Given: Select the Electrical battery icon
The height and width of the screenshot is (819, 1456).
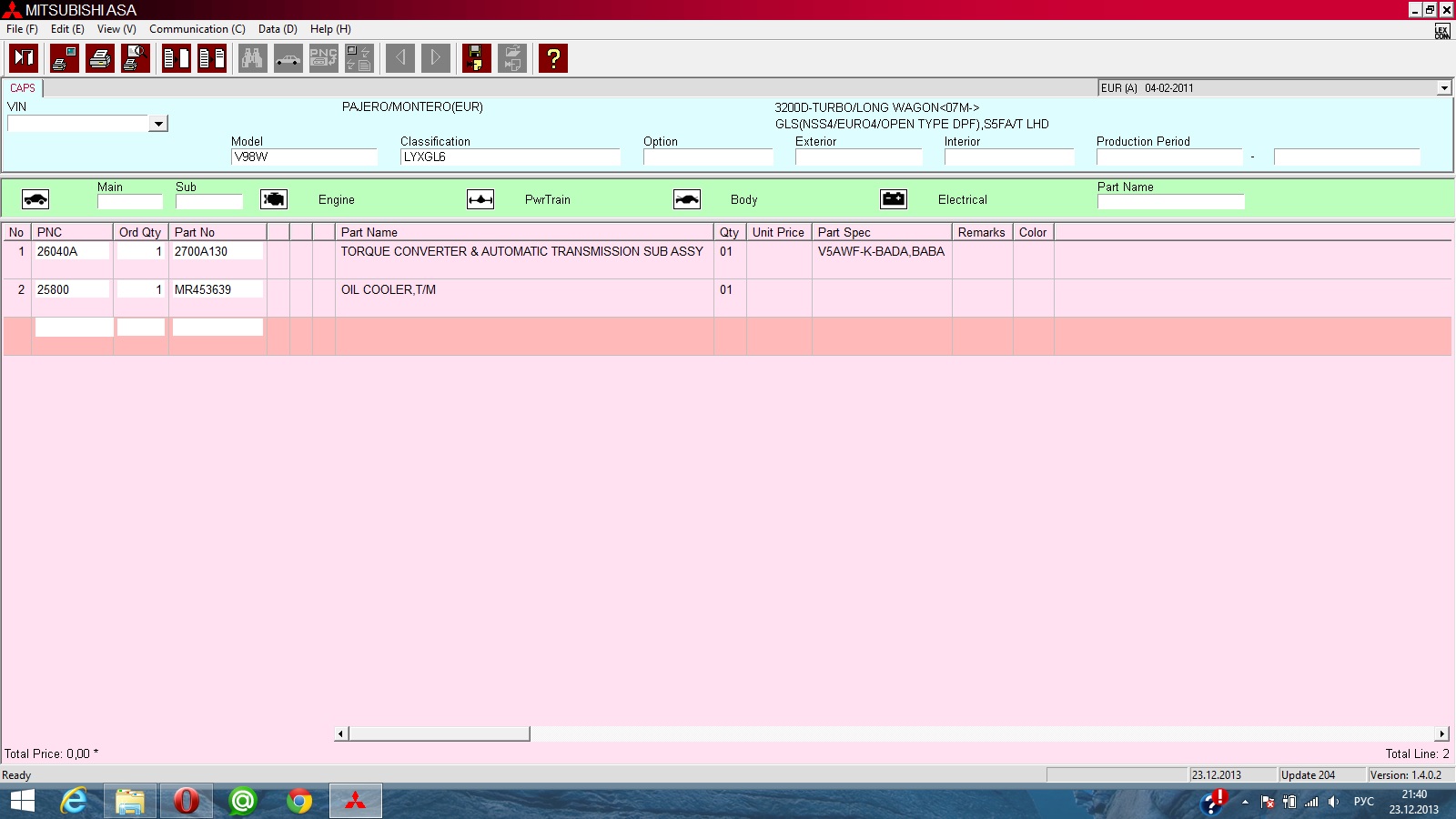Looking at the screenshot, I should 894,199.
